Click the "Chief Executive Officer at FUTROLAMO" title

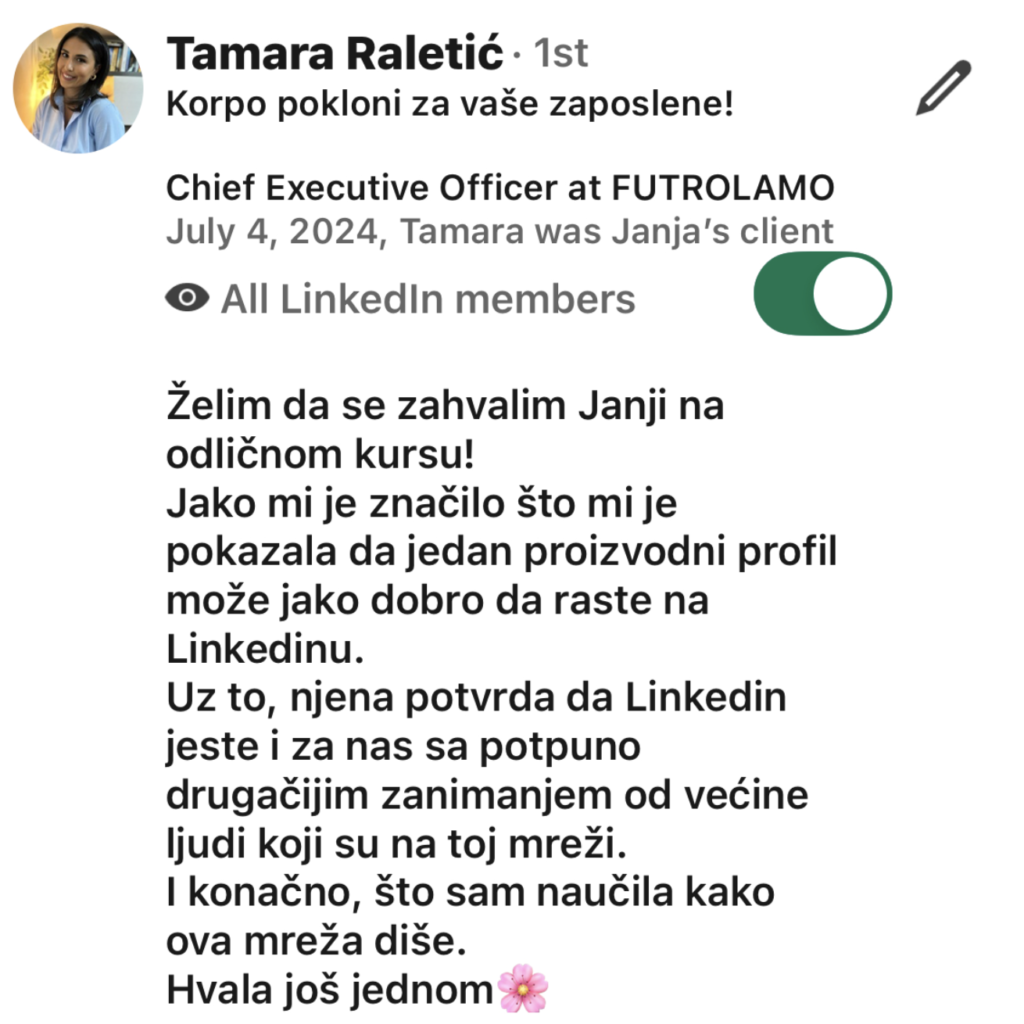pos(500,188)
